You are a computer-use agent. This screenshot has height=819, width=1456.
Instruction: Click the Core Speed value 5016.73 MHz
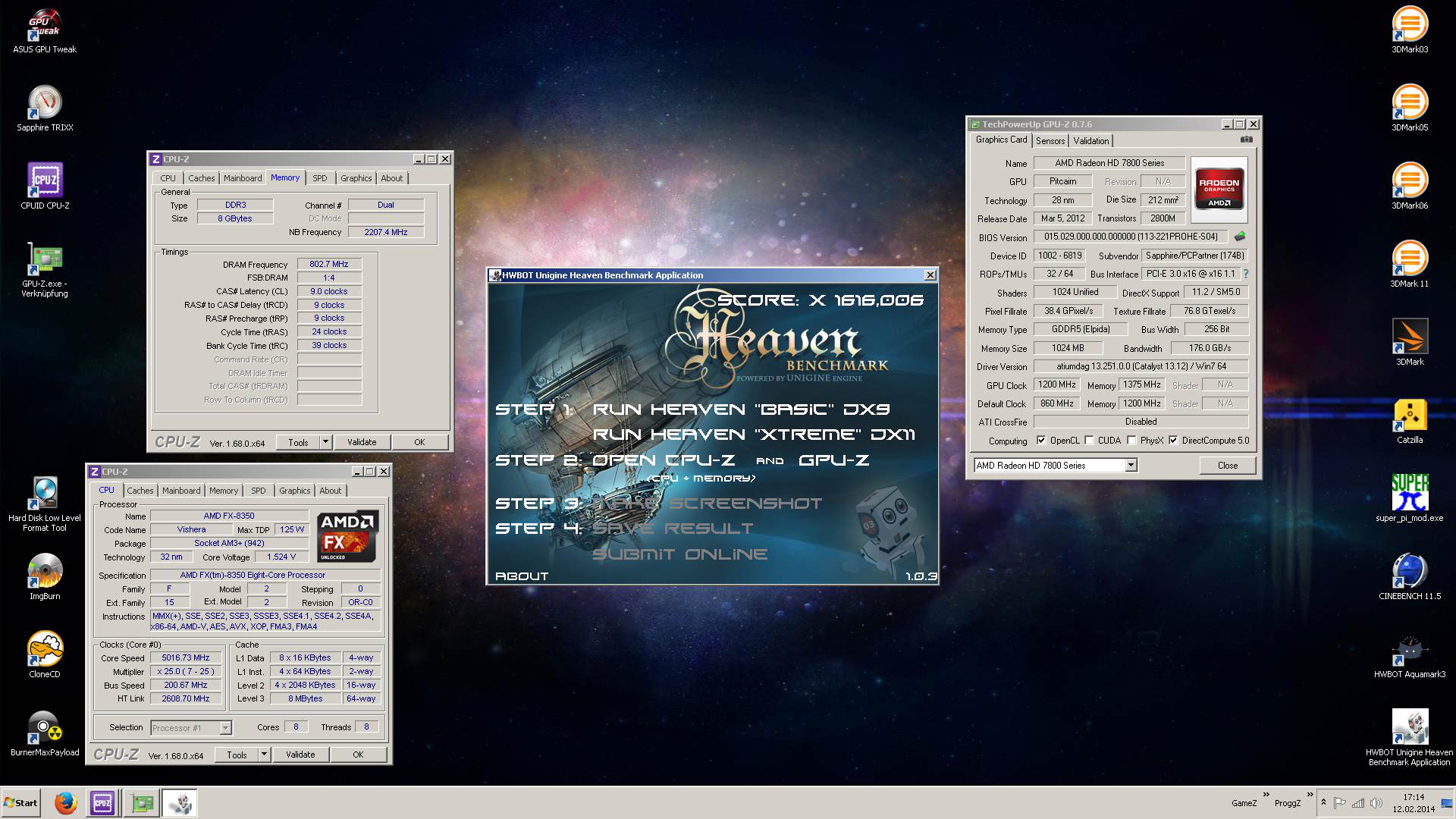tap(186, 657)
